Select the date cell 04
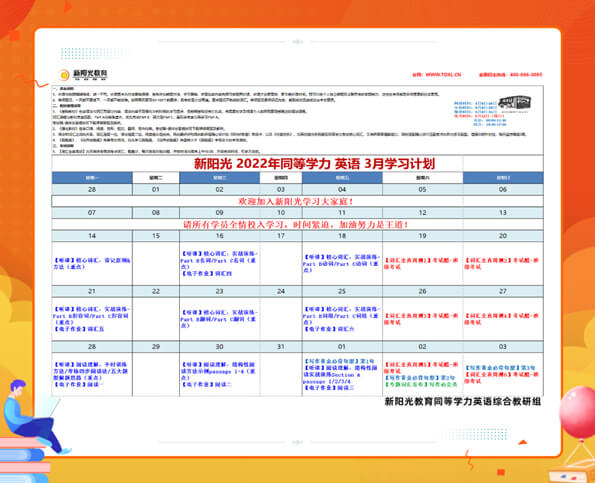 (x=342, y=189)
